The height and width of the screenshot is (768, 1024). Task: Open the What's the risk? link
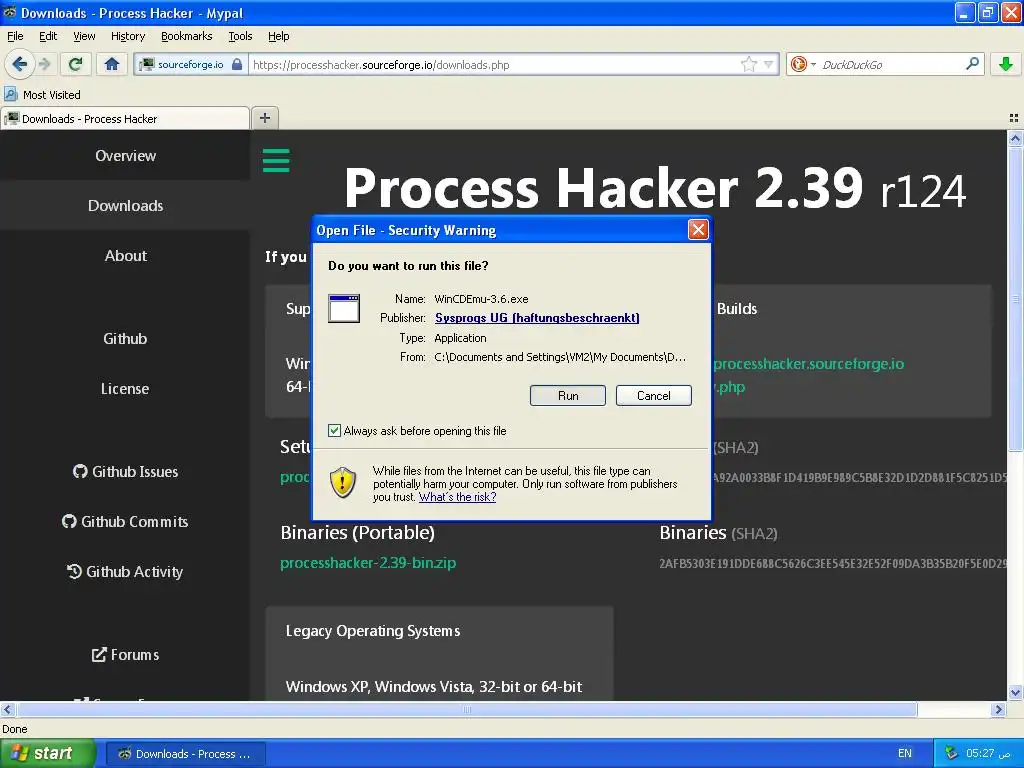pos(457,497)
